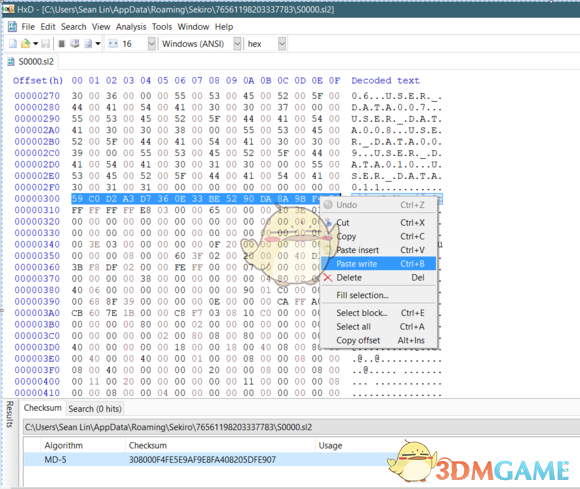Viewport: 580px width, 489px height.
Task: Click the HxD document icon beside File menu
Action: 12,27
